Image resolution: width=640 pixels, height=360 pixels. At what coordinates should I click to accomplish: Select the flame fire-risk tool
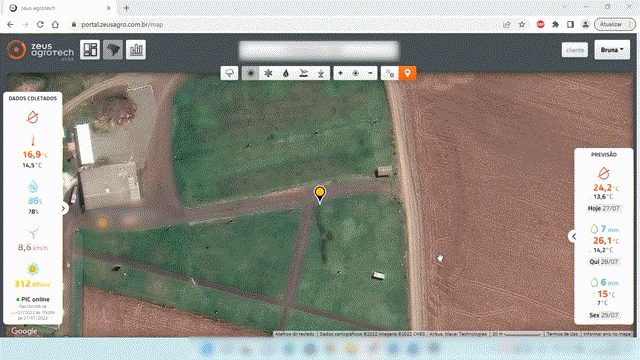pyautogui.click(x=286, y=73)
